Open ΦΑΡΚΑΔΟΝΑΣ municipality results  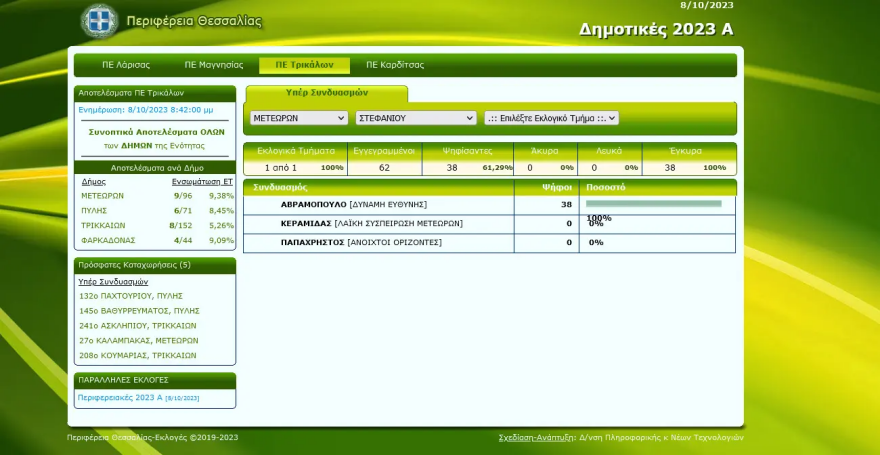(x=107, y=241)
